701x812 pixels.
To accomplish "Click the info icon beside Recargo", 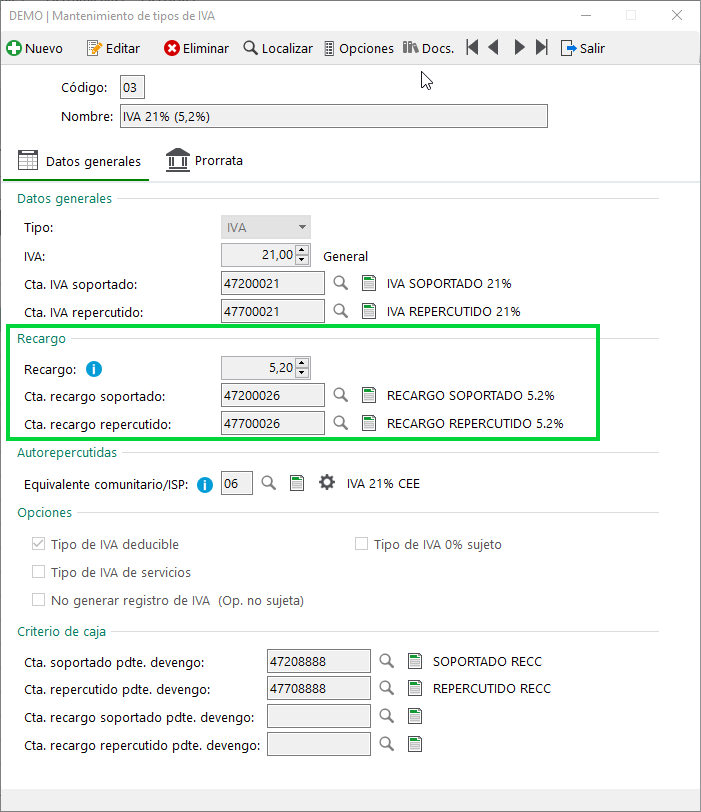I will [94, 369].
